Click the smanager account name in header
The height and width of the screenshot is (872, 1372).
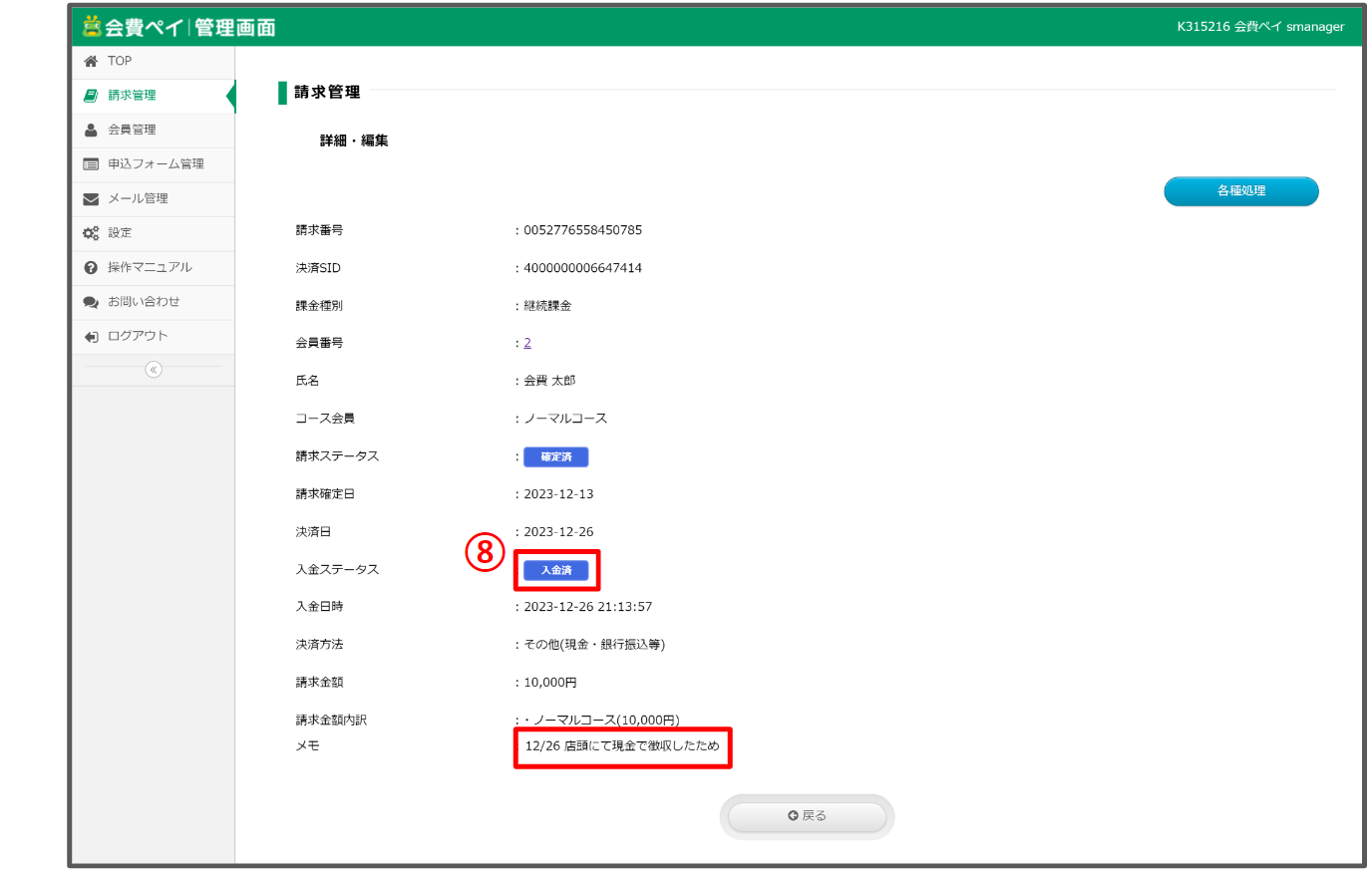coord(1314,27)
